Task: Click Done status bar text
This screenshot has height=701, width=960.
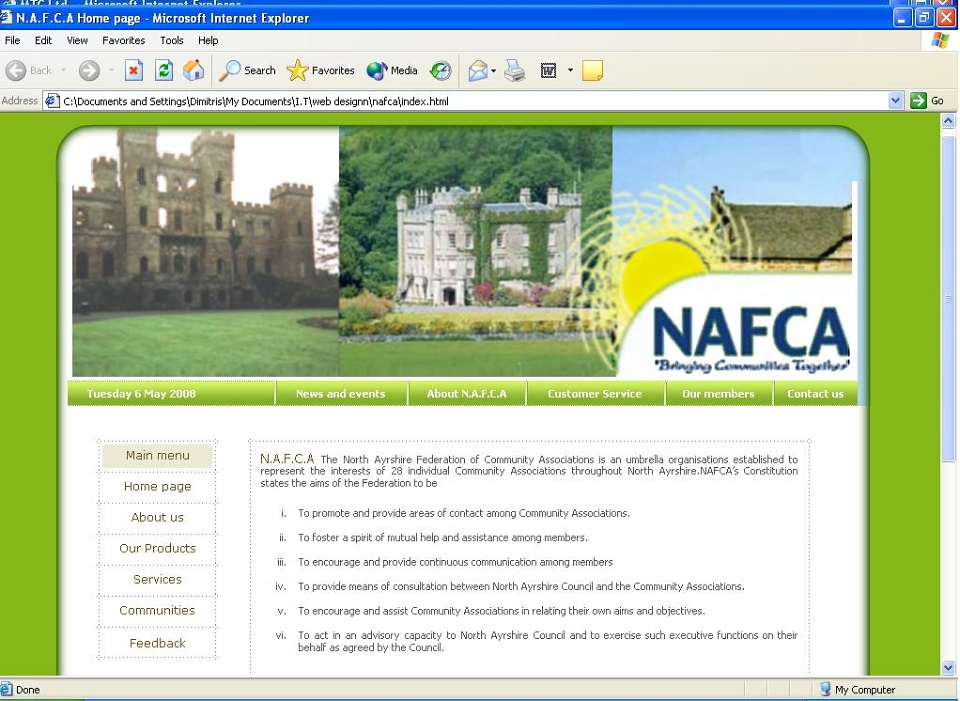Action: tap(28, 690)
